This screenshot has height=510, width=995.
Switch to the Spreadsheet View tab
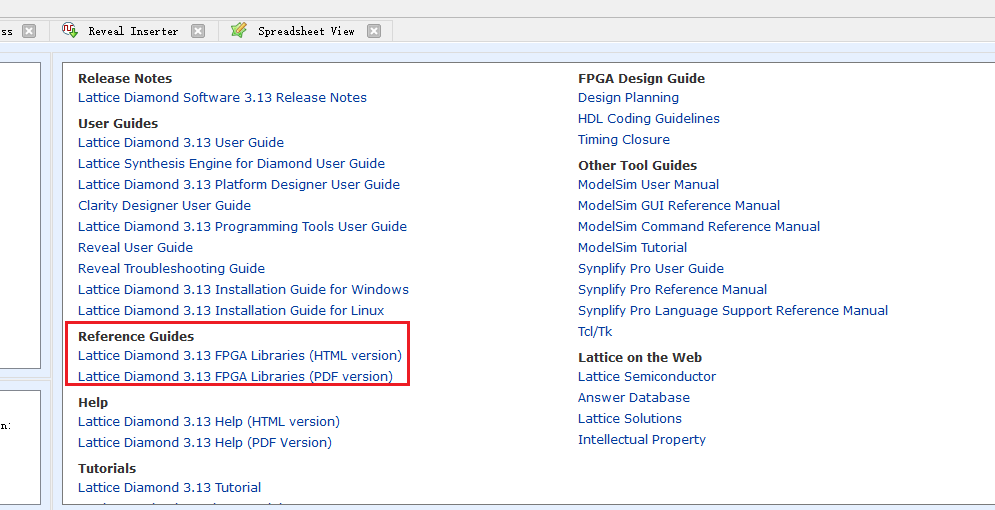click(306, 31)
